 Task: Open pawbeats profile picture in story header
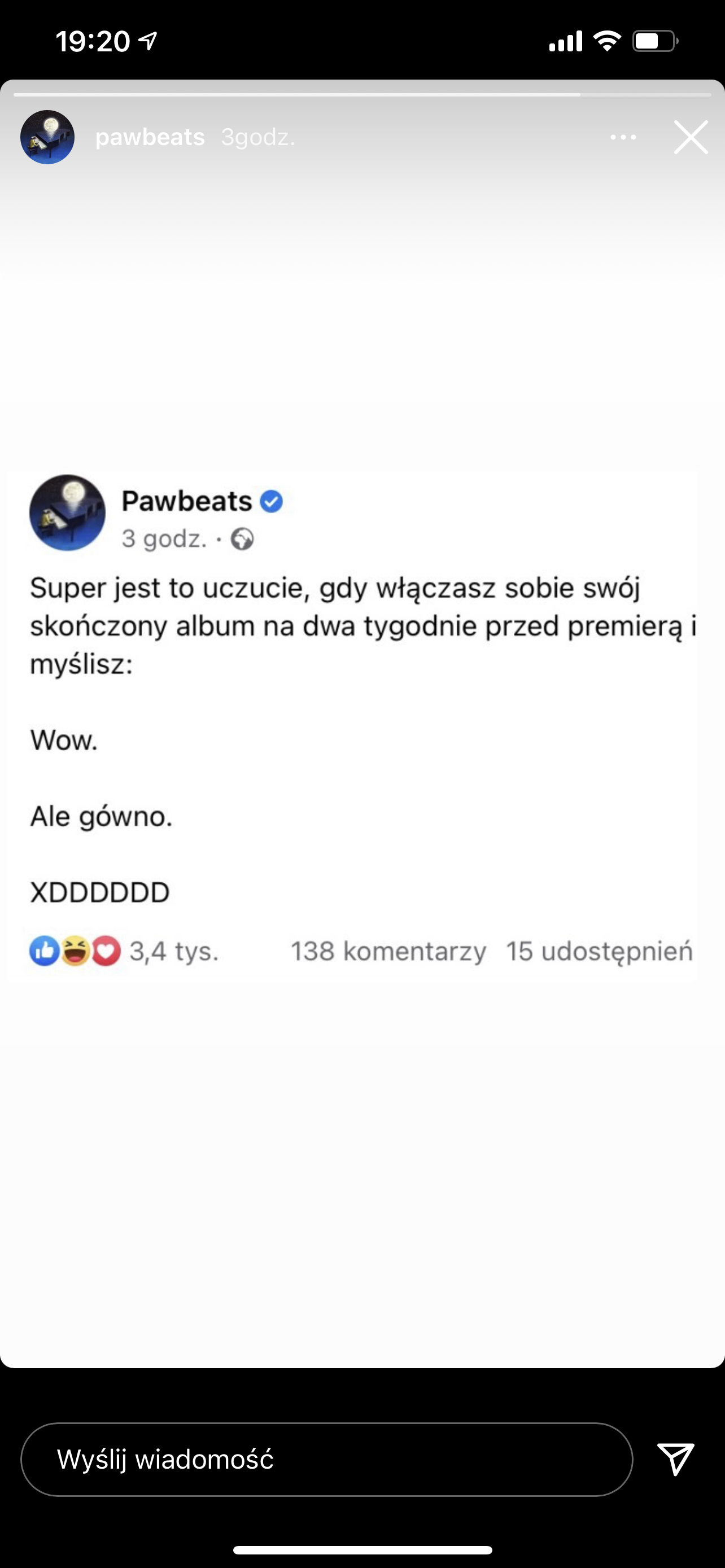(x=47, y=137)
